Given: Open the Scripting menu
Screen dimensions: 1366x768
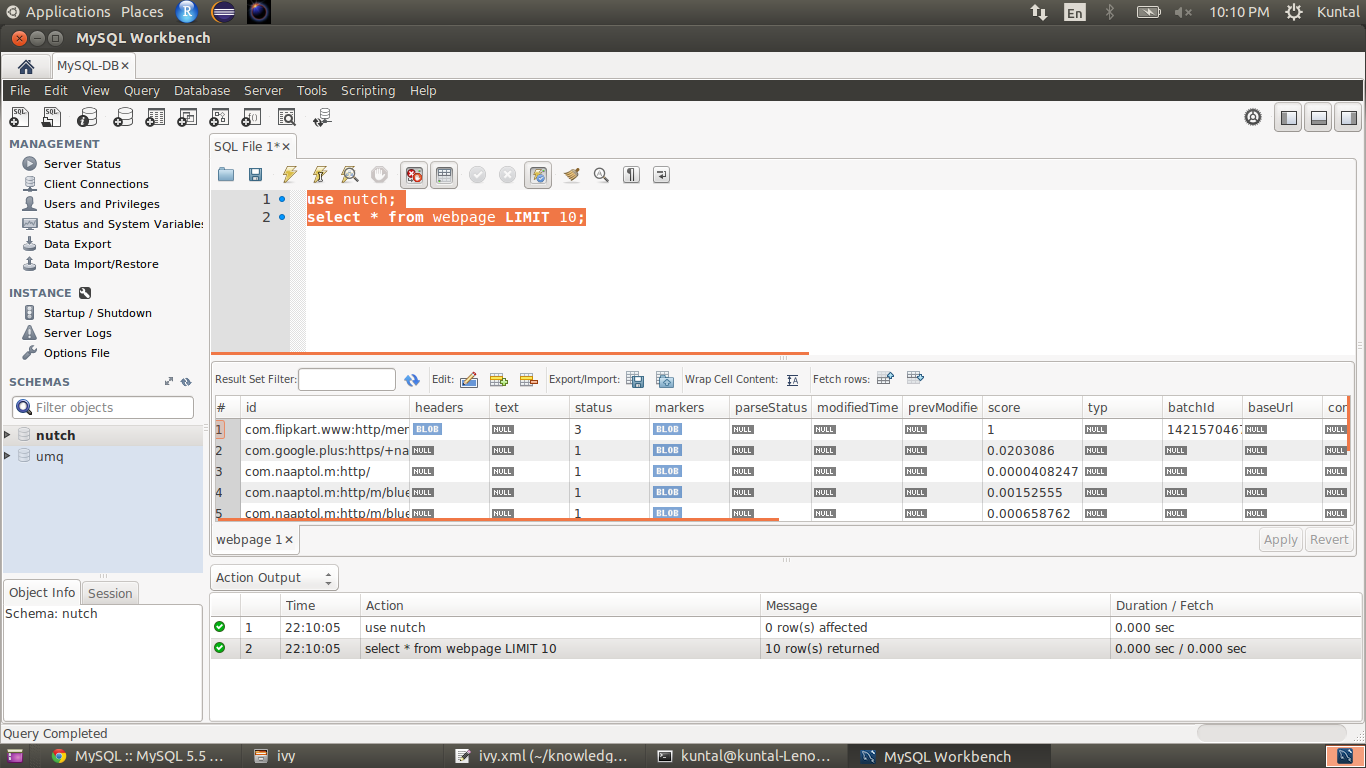Looking at the screenshot, I should tap(368, 90).
